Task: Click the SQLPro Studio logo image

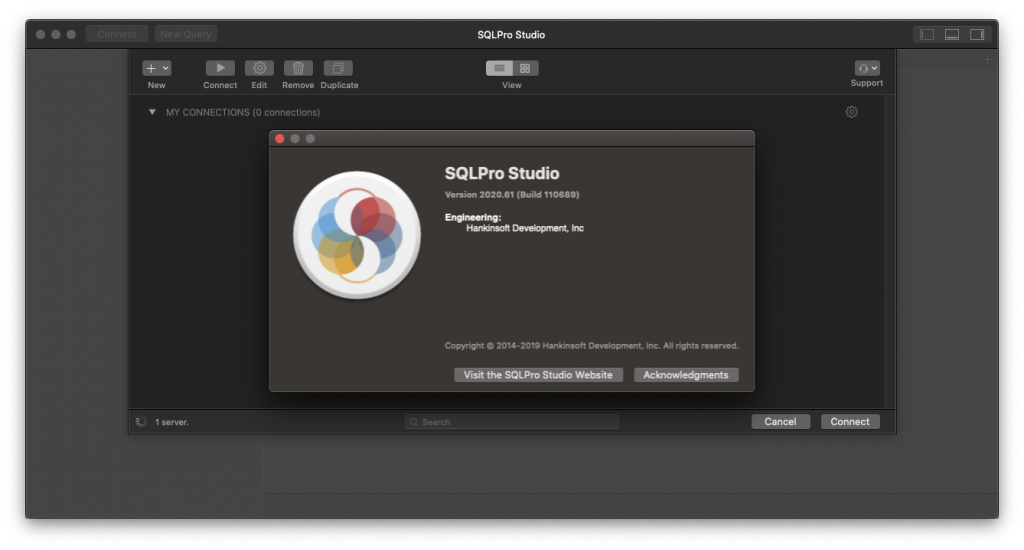Action: point(357,235)
